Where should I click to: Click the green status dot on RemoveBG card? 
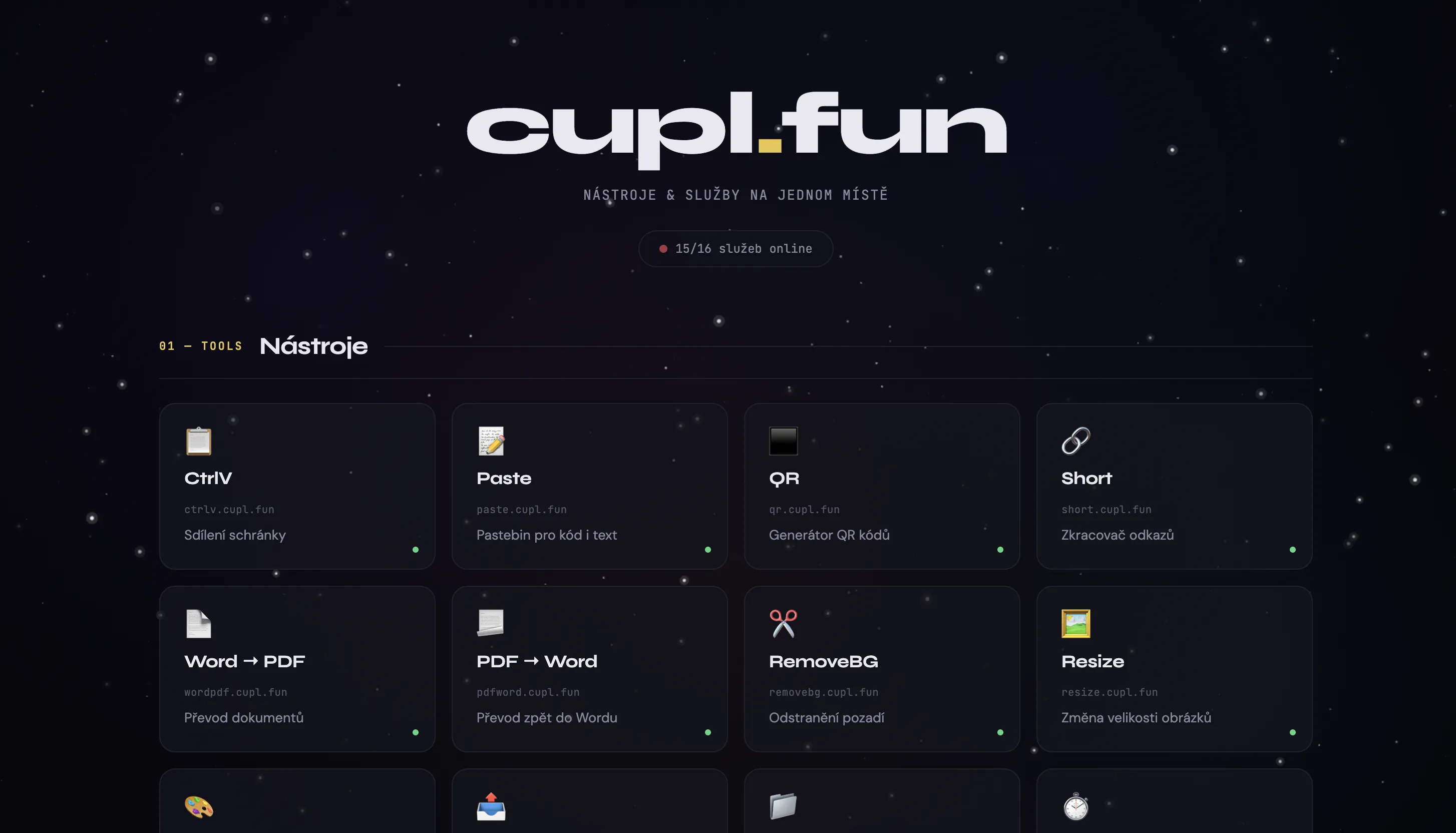1000,732
